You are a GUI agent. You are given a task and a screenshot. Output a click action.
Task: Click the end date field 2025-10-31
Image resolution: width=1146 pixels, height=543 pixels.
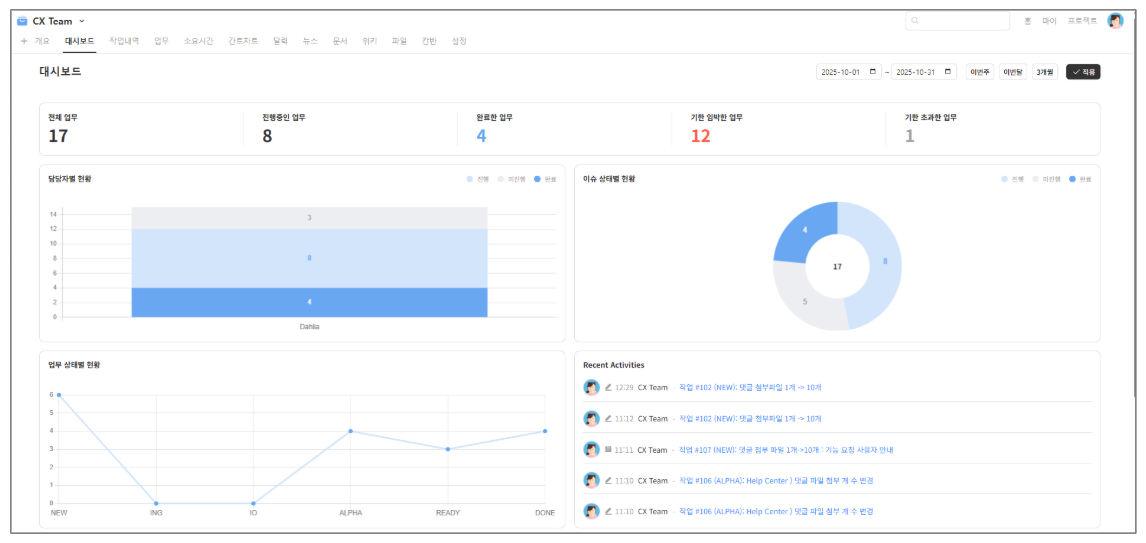[924, 72]
